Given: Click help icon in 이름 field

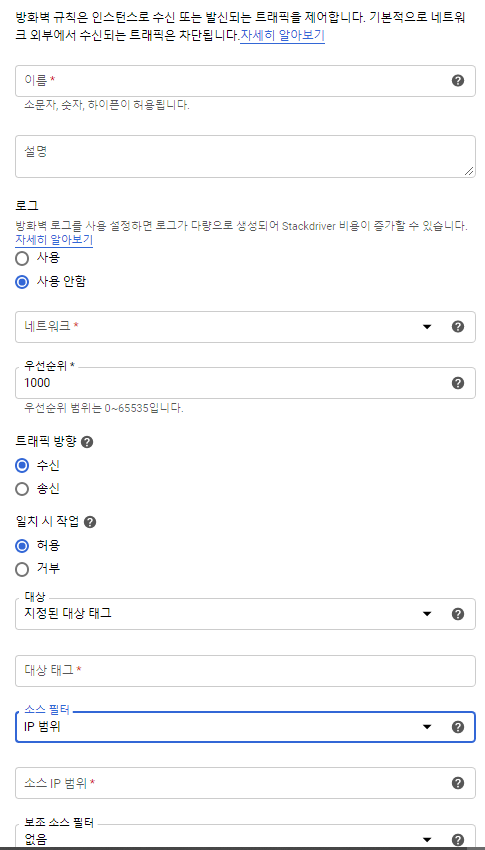Looking at the screenshot, I should tap(458, 81).
